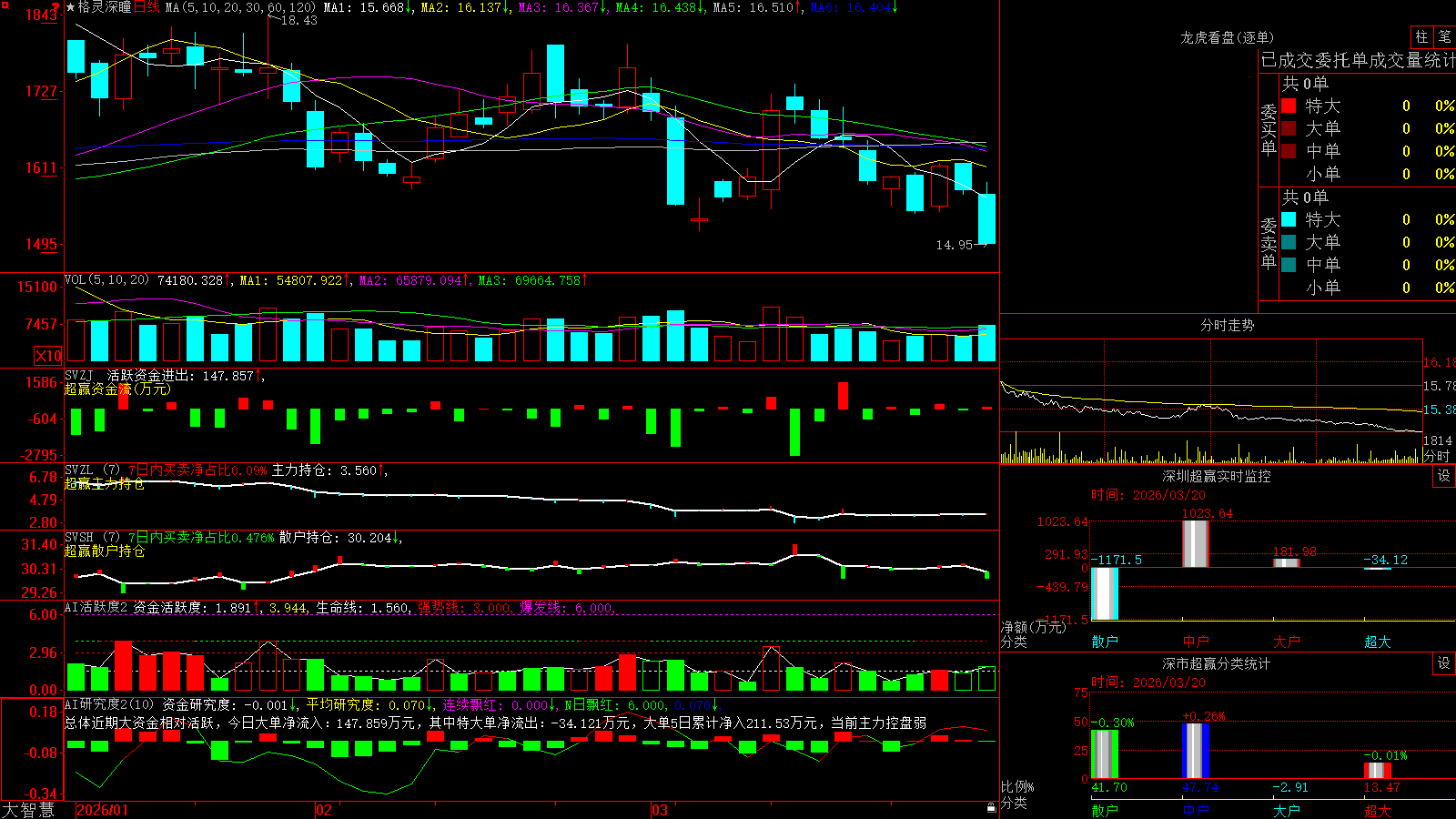Select the 2026/01 date marker on timeline
Image resolution: width=1456 pixels, height=819 pixels.
[x=102, y=810]
